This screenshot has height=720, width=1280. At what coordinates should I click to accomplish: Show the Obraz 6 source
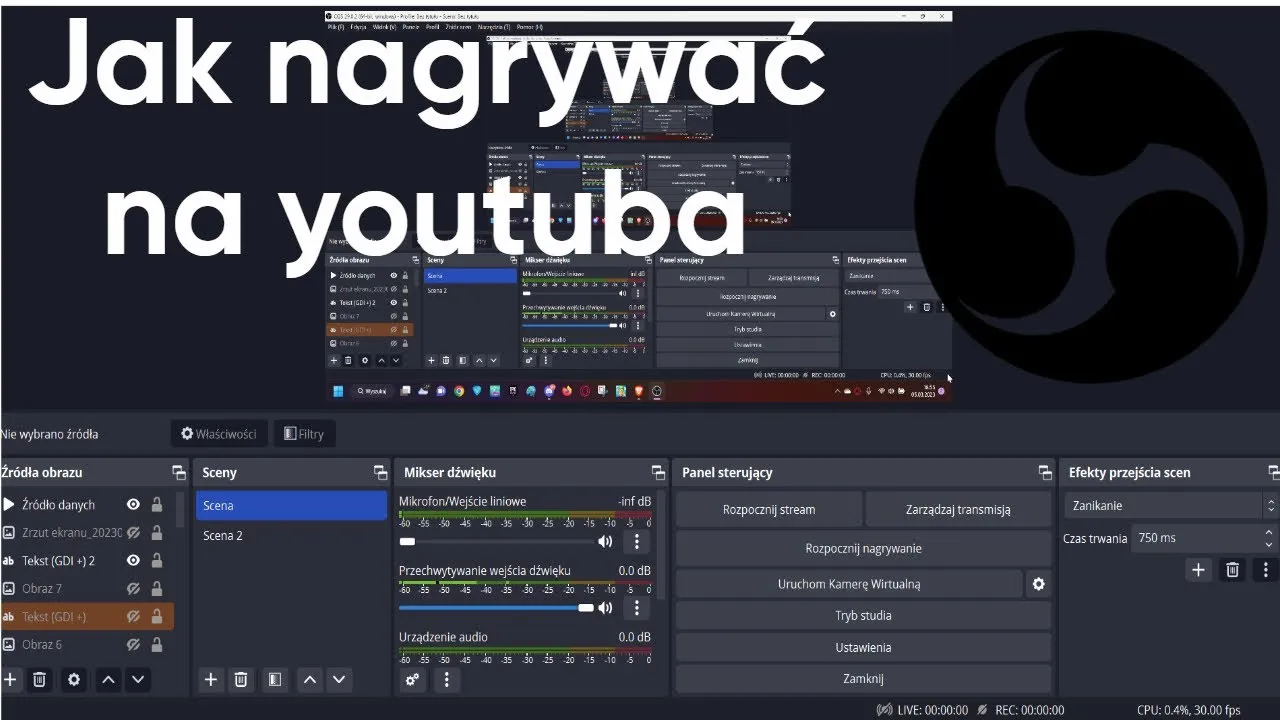tap(133, 645)
